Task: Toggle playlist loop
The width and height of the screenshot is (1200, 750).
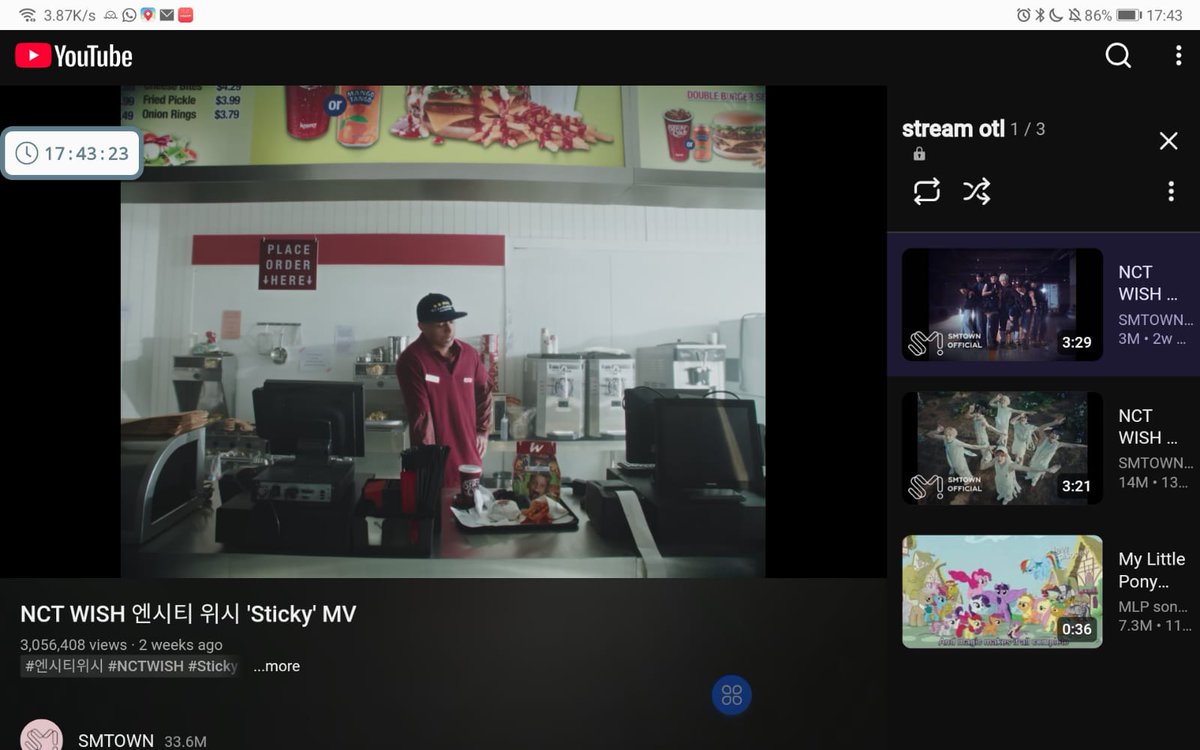Action: 927,191
